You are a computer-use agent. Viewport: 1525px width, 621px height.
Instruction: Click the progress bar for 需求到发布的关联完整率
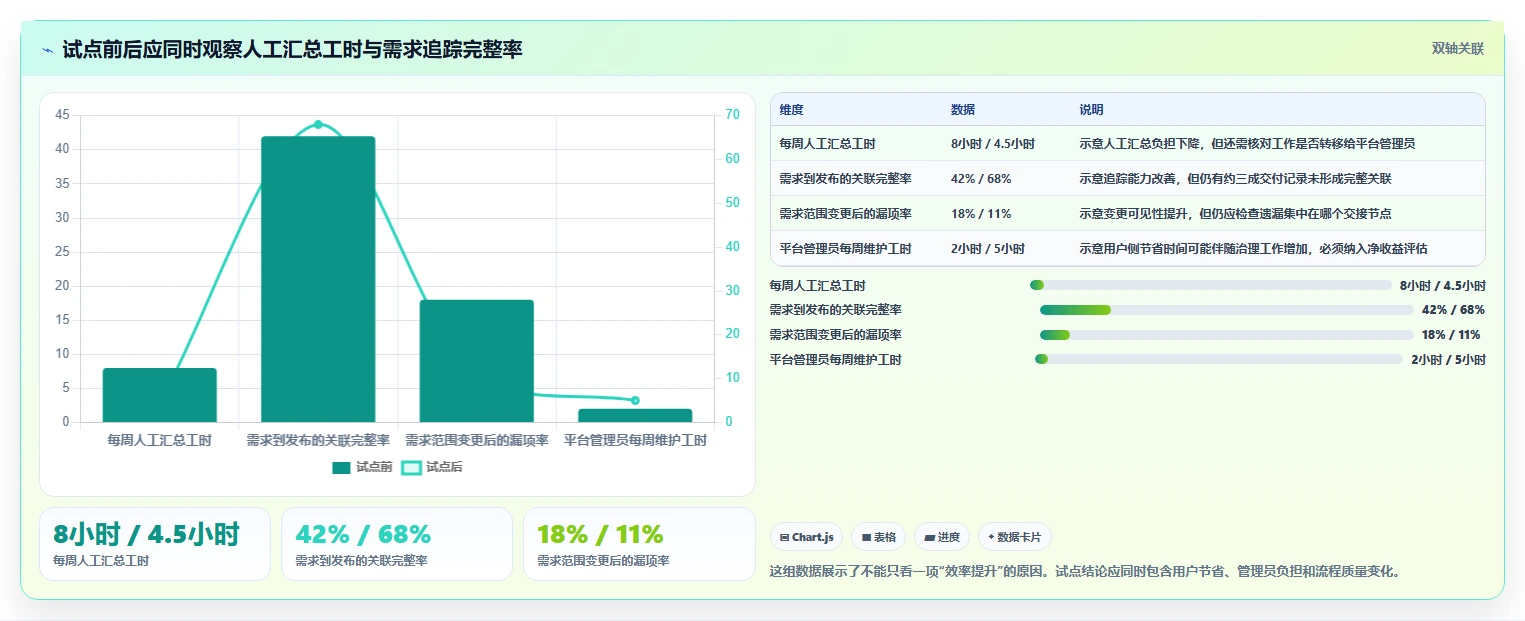pyautogui.click(x=1226, y=310)
